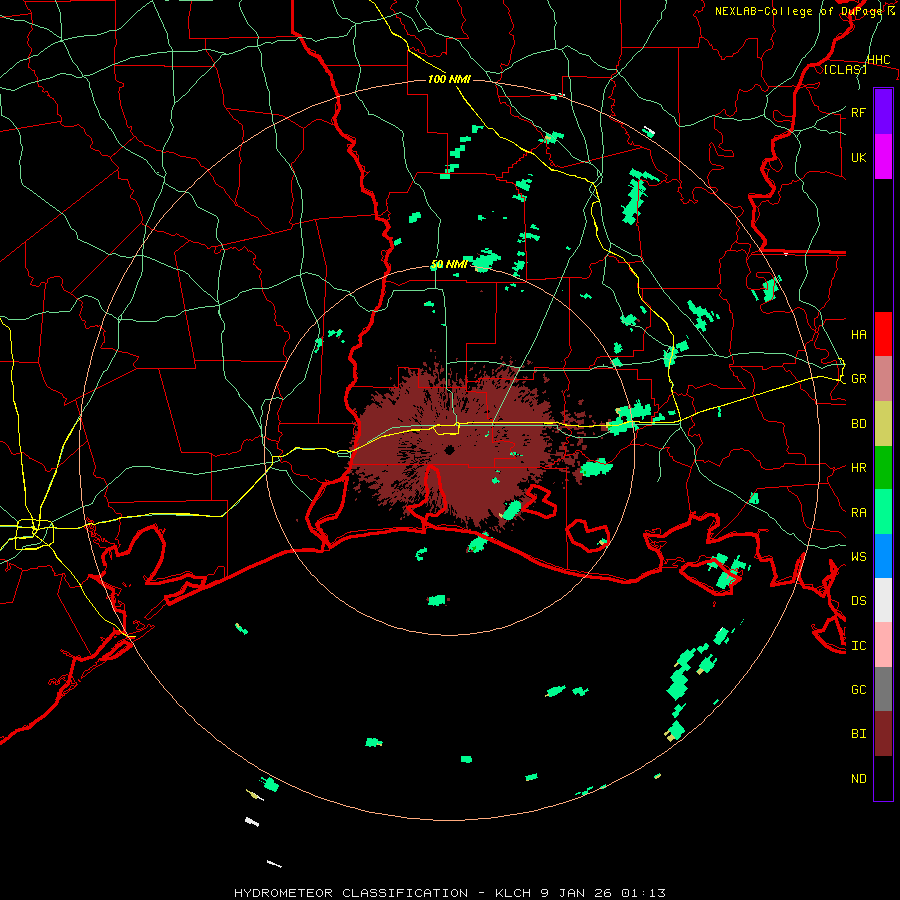Click the DS white legend swatch
Viewport: 900px width, 900px height.
pos(883,600)
